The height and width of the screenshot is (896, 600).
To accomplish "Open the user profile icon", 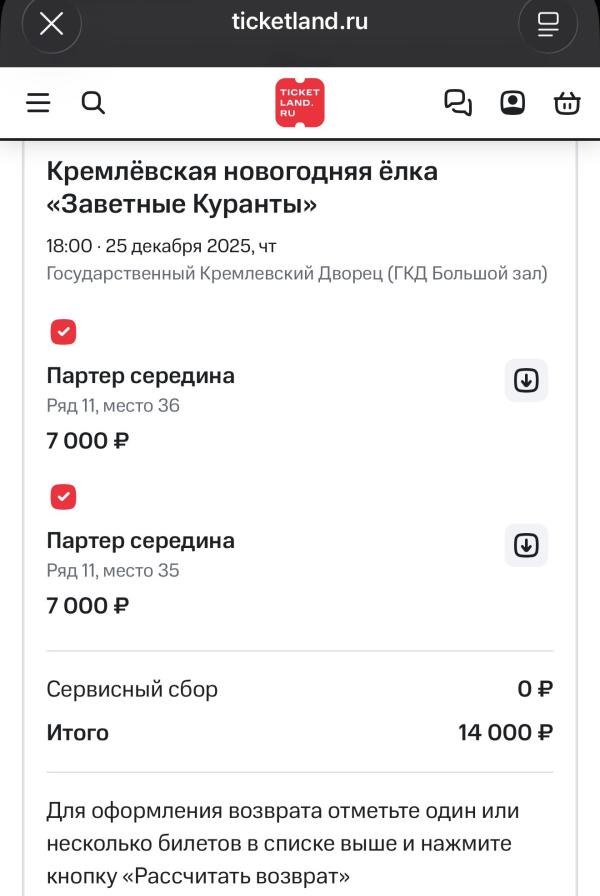I will click(x=512, y=103).
